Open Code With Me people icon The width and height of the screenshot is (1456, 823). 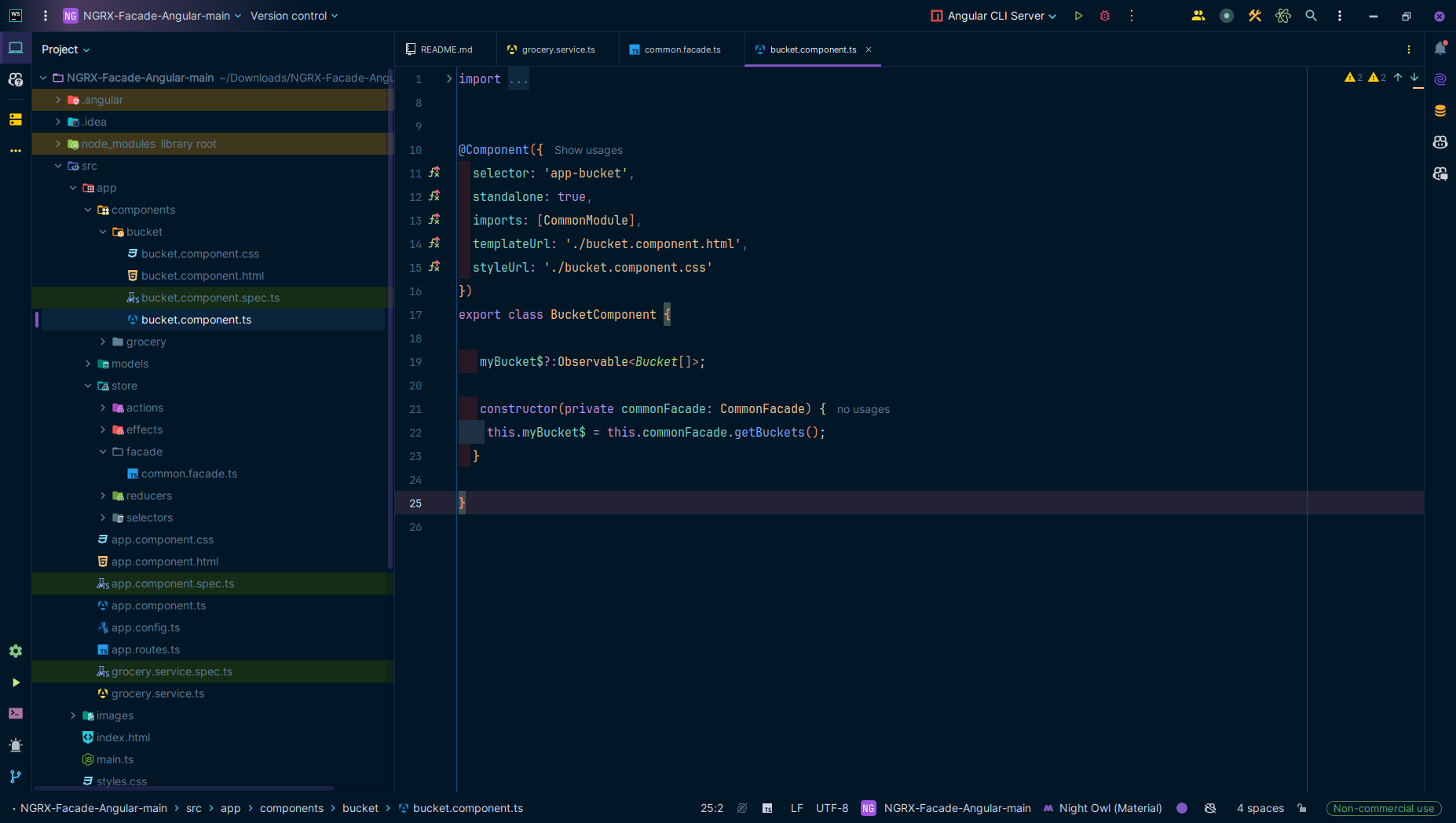1198,16
